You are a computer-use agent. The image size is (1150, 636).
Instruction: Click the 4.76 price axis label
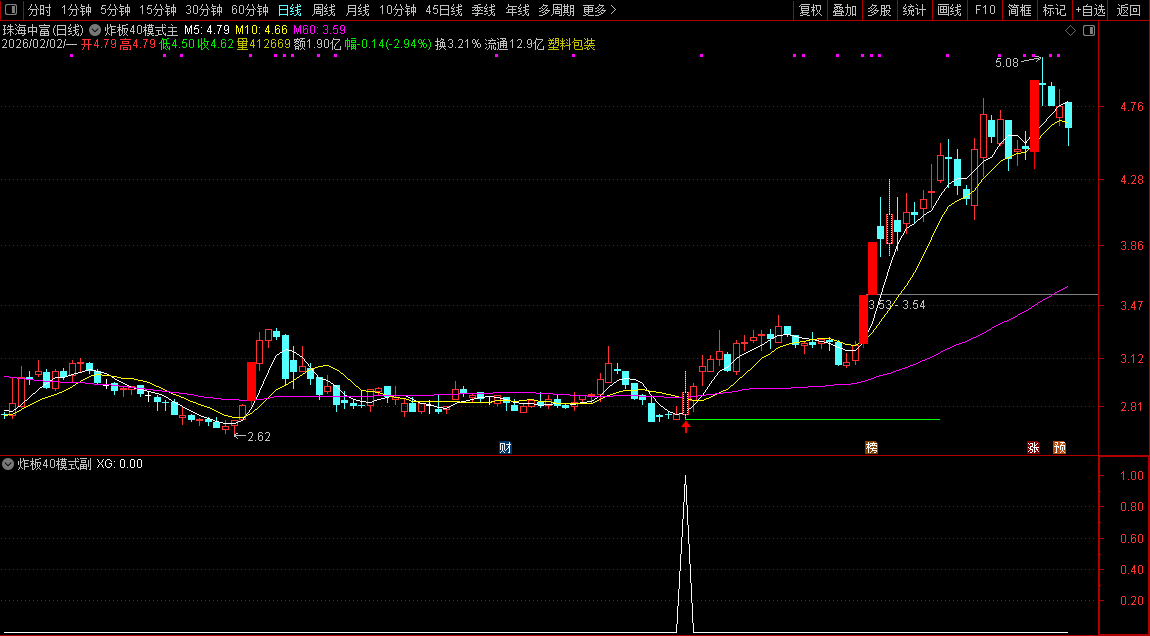[1132, 106]
